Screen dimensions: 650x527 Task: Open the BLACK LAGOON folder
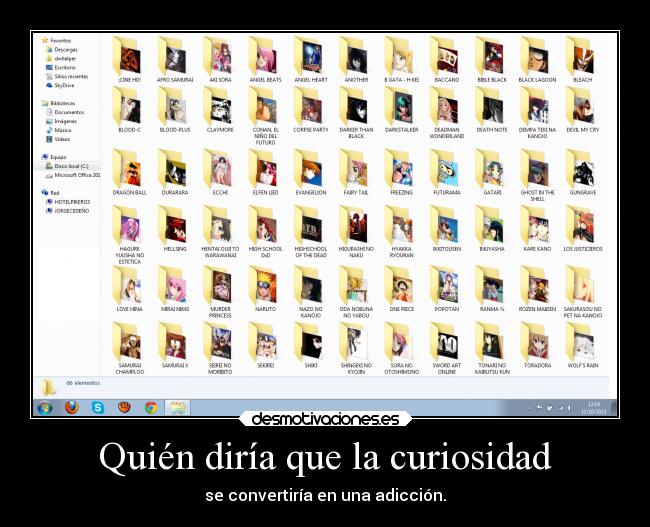click(537, 60)
